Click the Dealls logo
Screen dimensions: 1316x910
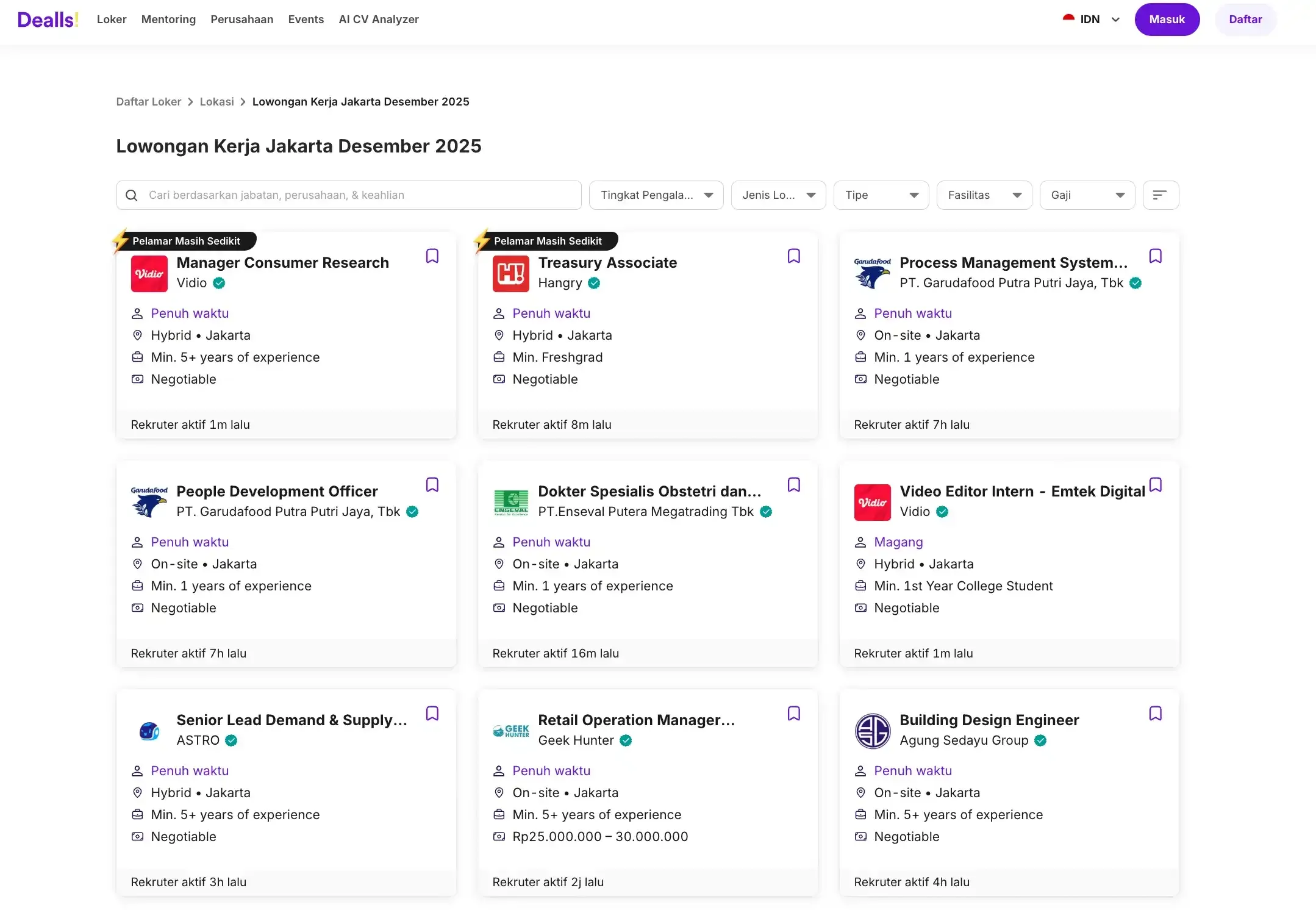pos(48,20)
